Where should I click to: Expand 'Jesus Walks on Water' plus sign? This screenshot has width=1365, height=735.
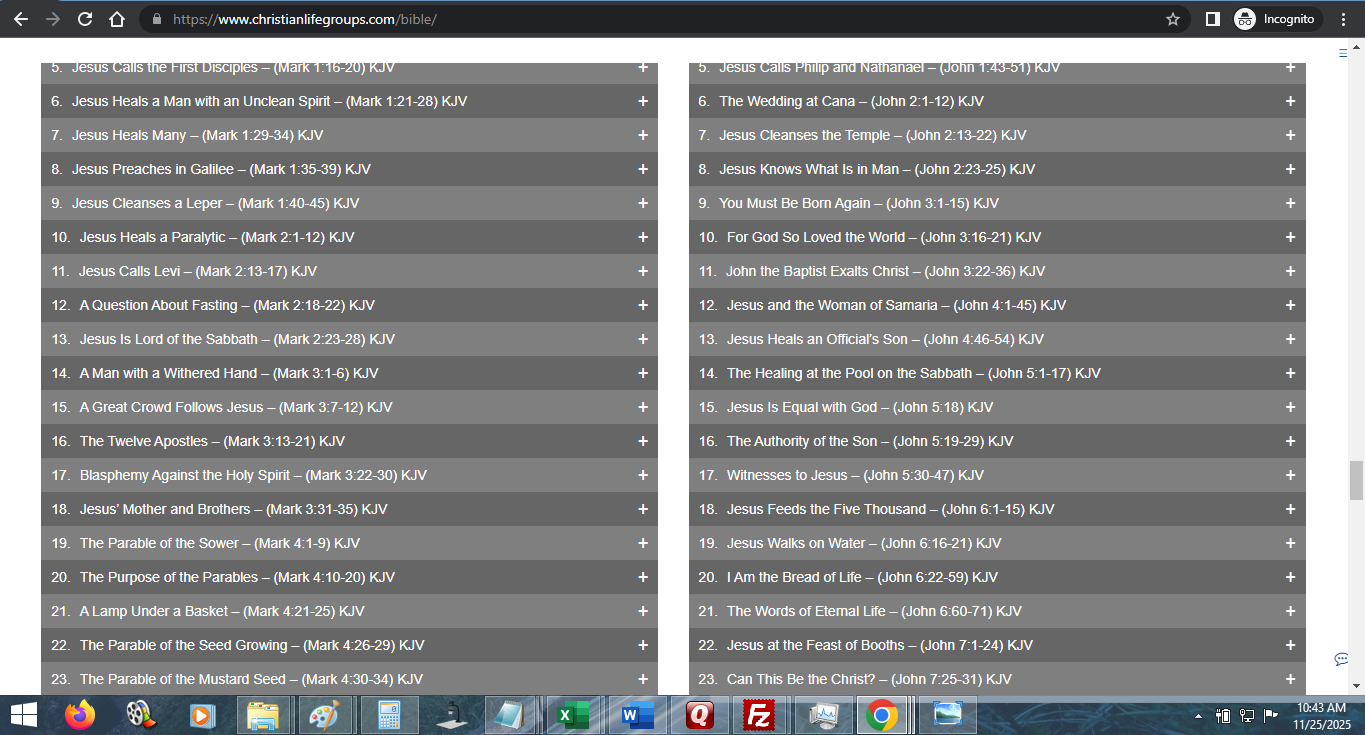coord(1290,543)
